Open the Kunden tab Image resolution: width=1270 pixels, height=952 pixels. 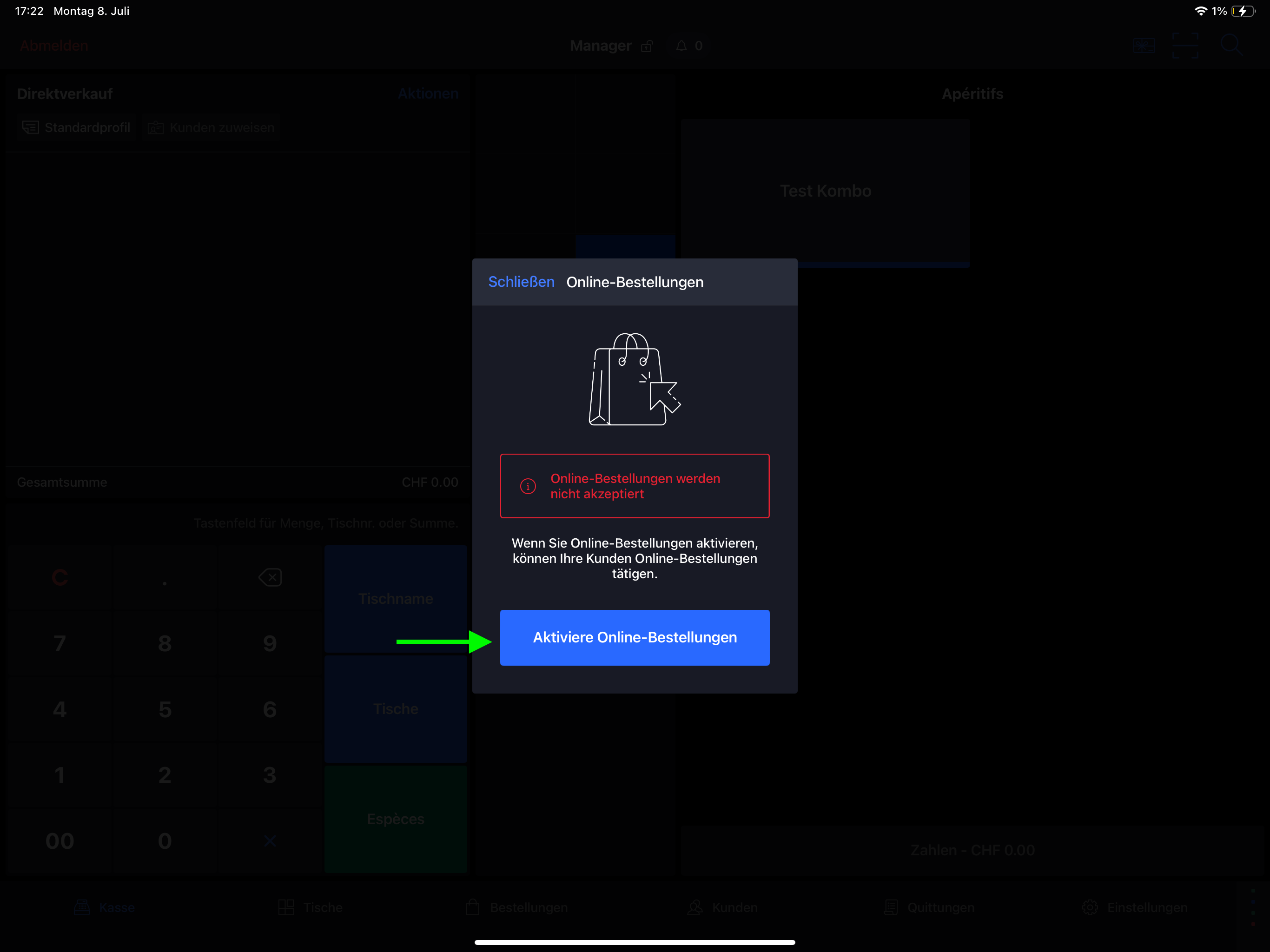pyautogui.click(x=722, y=907)
